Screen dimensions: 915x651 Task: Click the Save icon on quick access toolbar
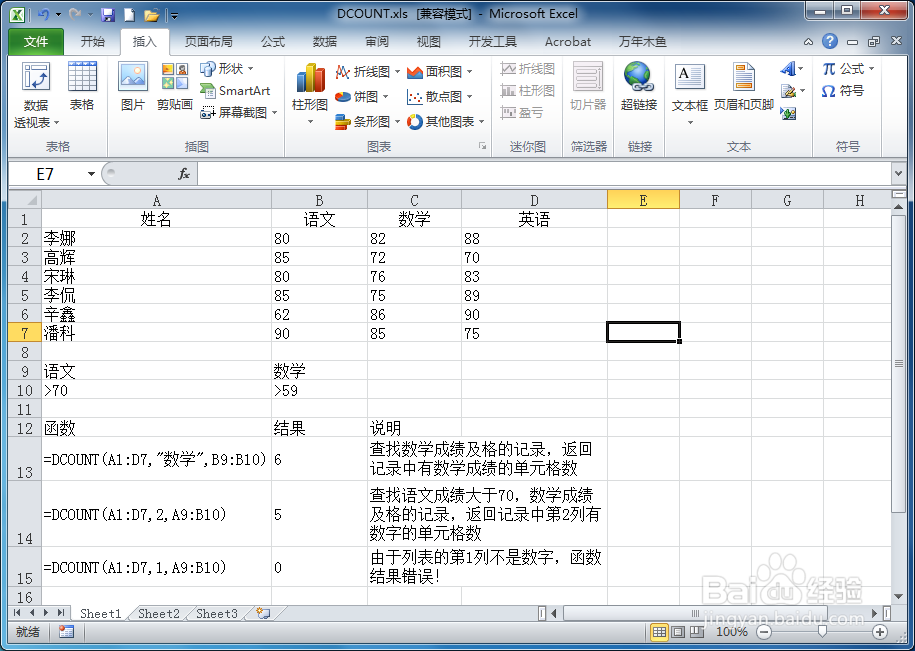(108, 13)
